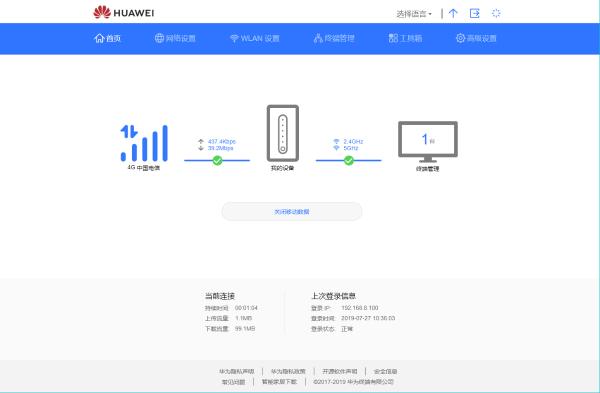The width and height of the screenshot is (600, 393).
Task: Click the 关闭移动数据 button
Action: [292, 212]
